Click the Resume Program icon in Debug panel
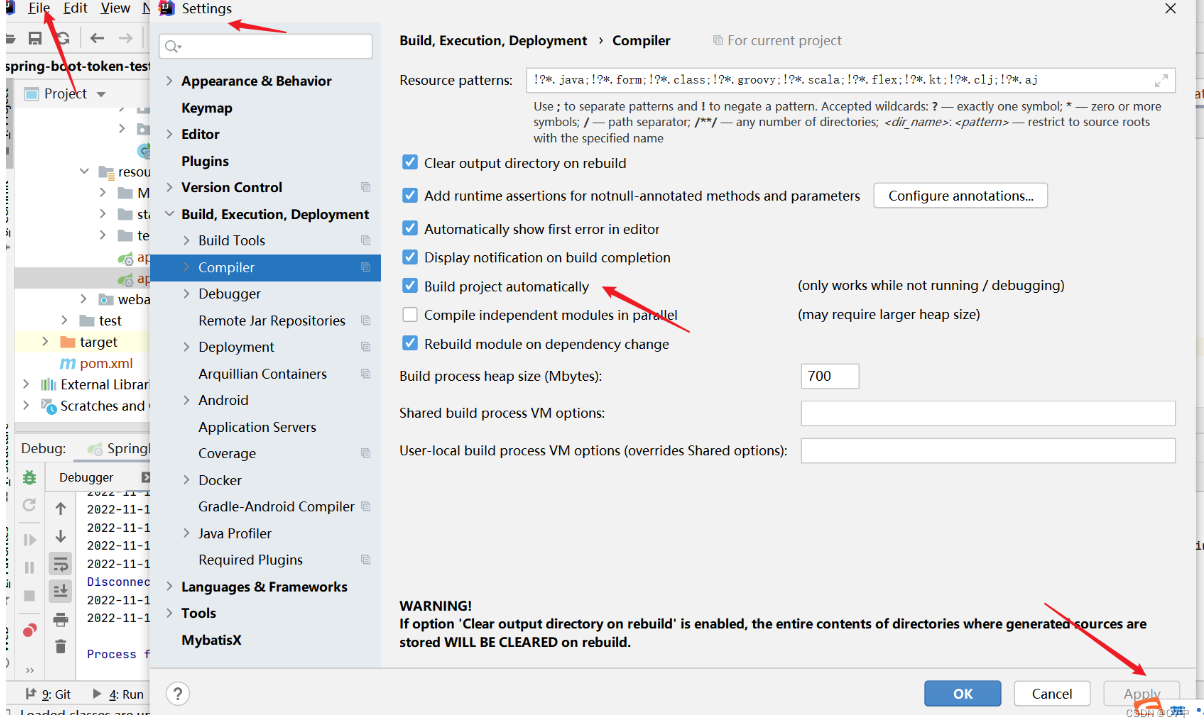 pyautogui.click(x=30, y=540)
